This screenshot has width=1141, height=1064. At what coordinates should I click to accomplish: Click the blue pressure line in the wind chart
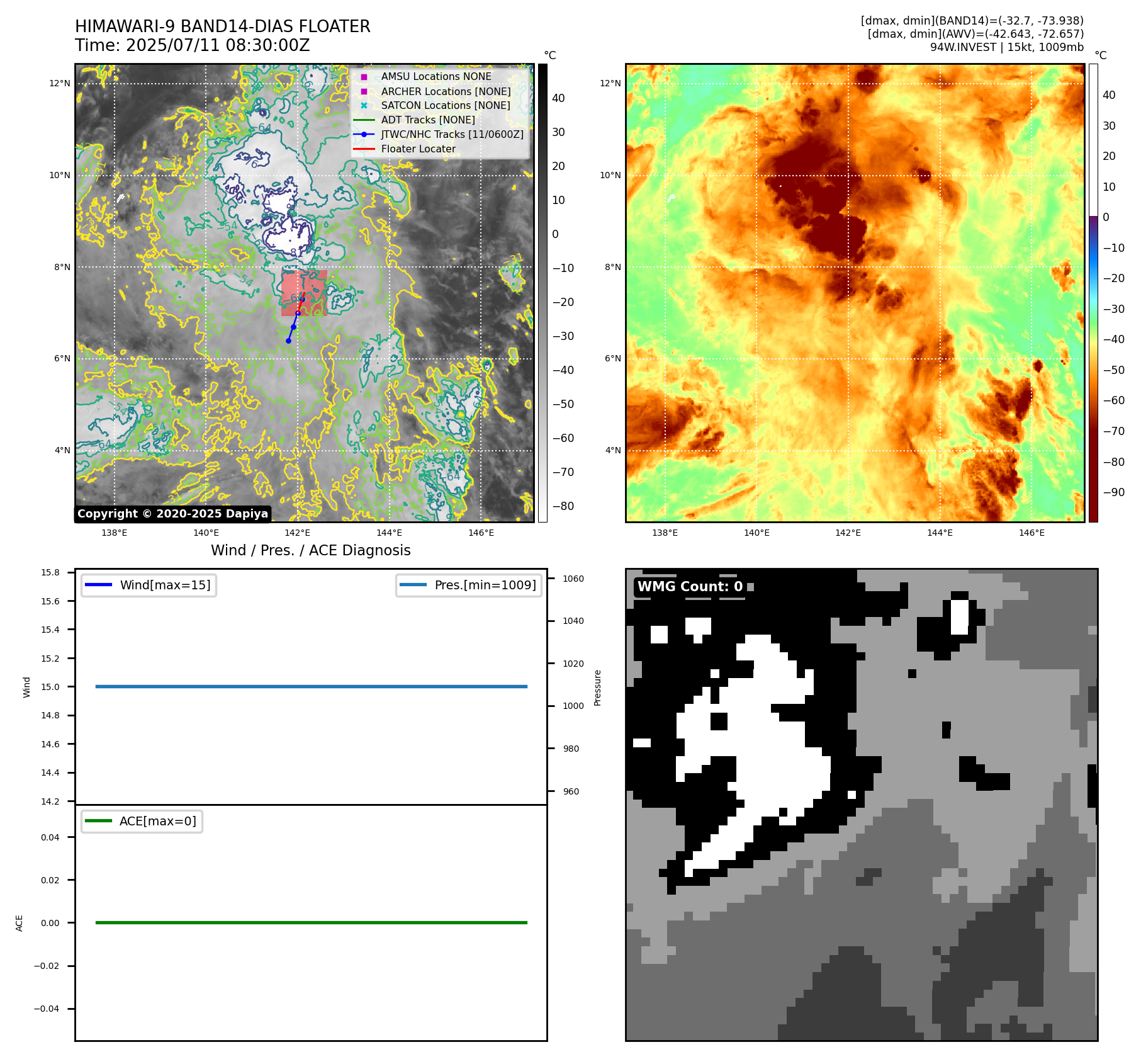pos(312,686)
